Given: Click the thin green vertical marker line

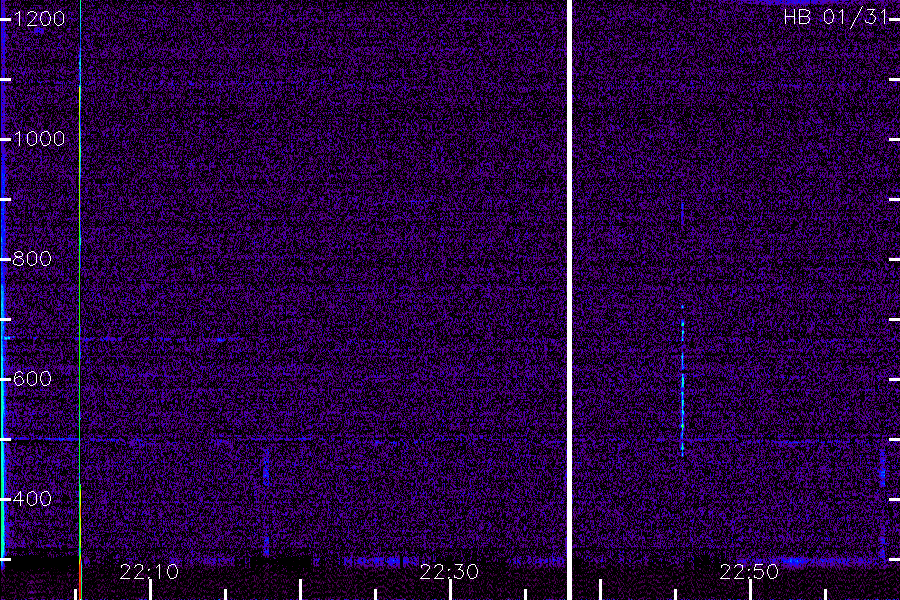Looking at the screenshot, I should click(80, 300).
